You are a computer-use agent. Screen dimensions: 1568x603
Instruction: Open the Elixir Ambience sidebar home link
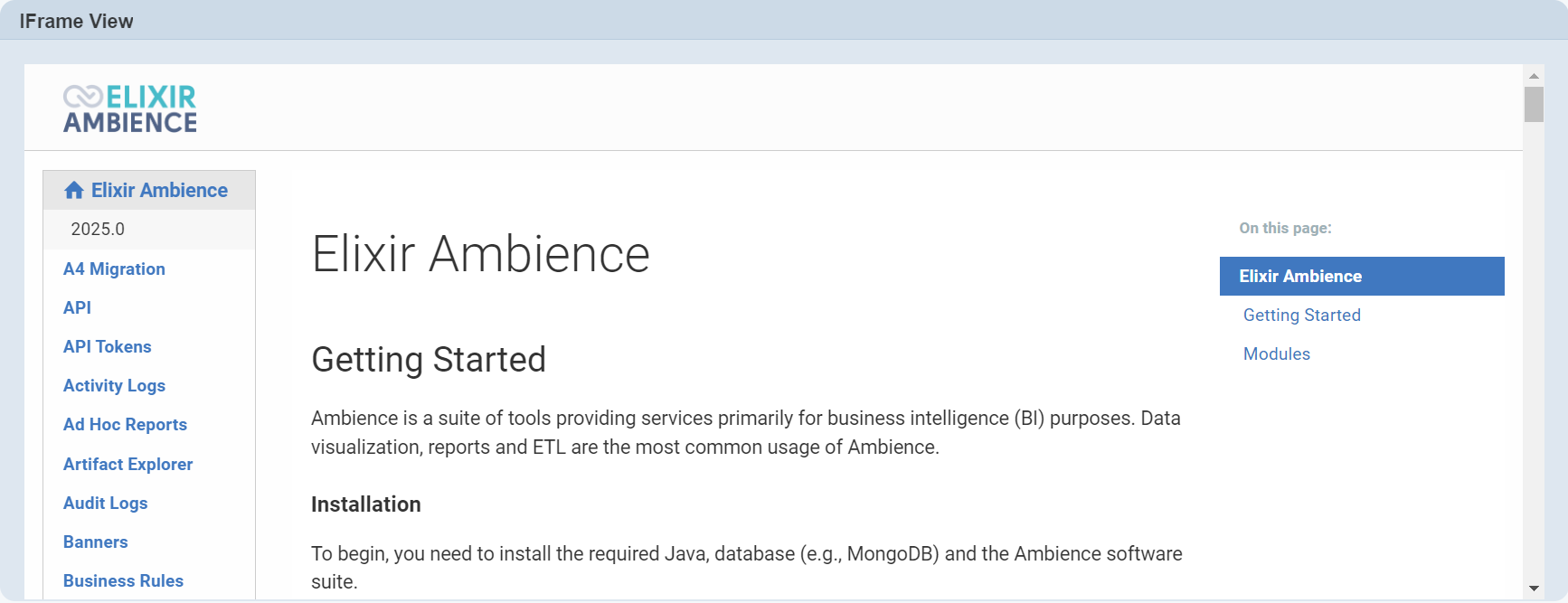click(159, 191)
